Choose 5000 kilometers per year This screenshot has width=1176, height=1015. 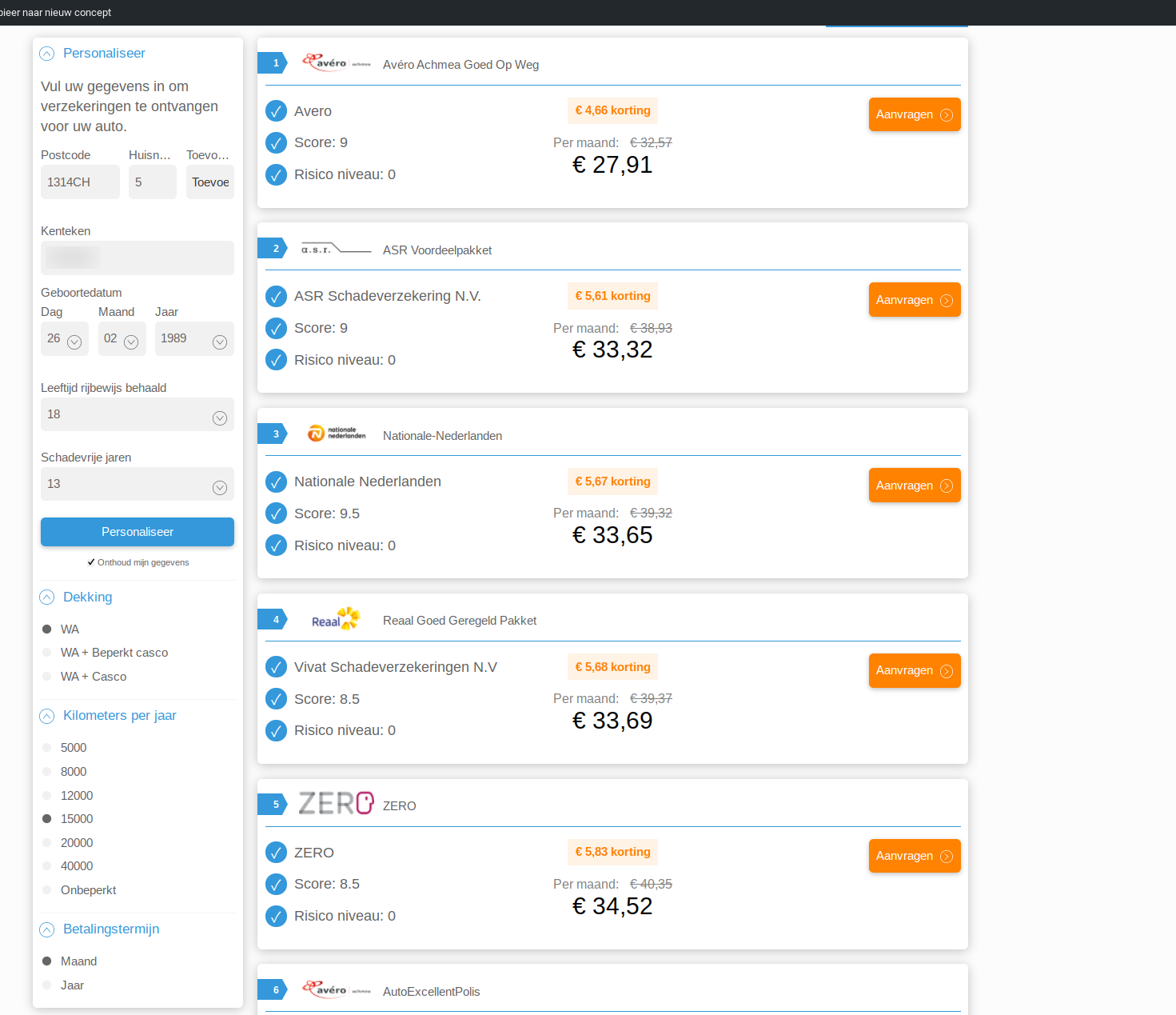coord(47,748)
